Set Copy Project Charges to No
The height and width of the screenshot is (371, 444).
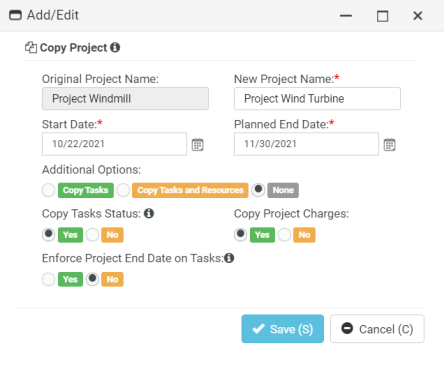pyautogui.click(x=284, y=235)
